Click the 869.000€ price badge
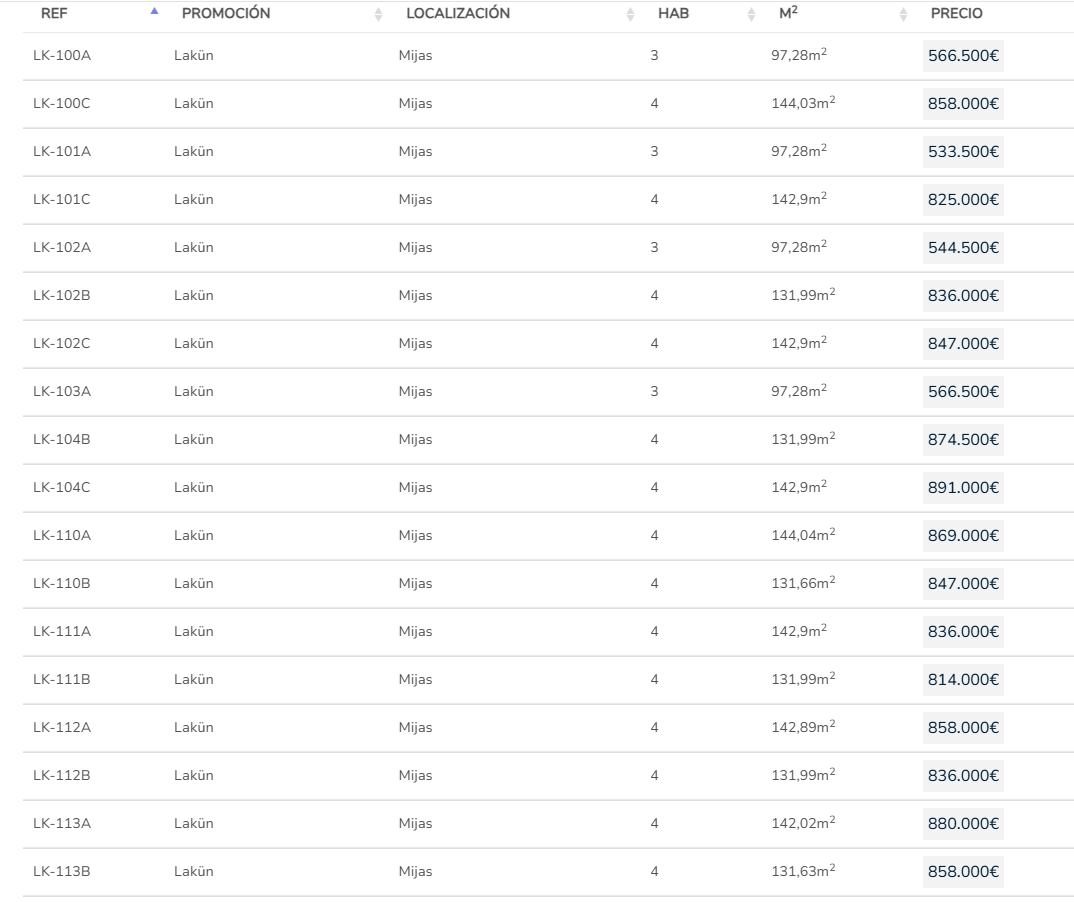The width and height of the screenshot is (1074, 902). pyautogui.click(x=963, y=536)
